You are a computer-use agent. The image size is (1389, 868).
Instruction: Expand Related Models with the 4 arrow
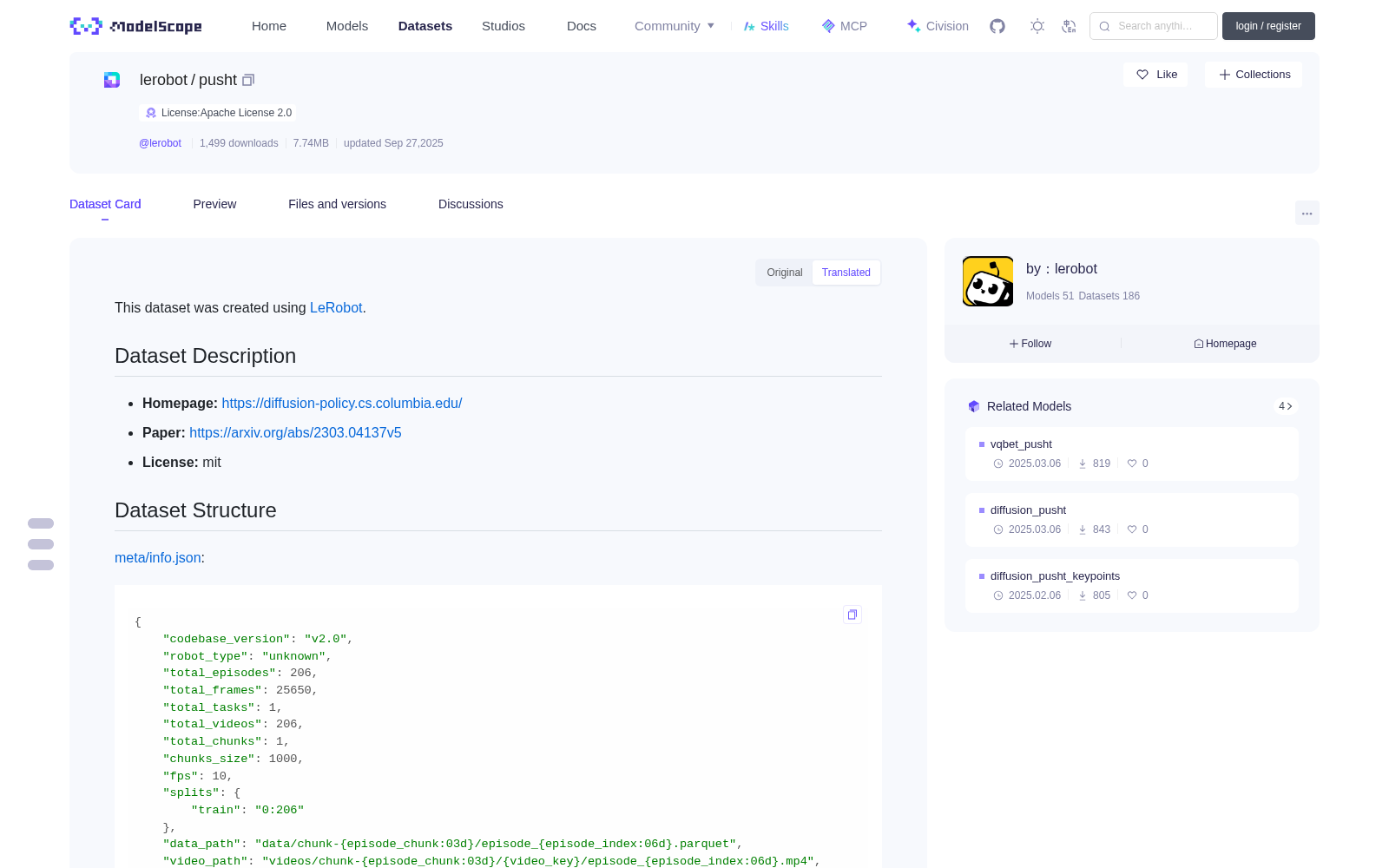pyautogui.click(x=1286, y=406)
